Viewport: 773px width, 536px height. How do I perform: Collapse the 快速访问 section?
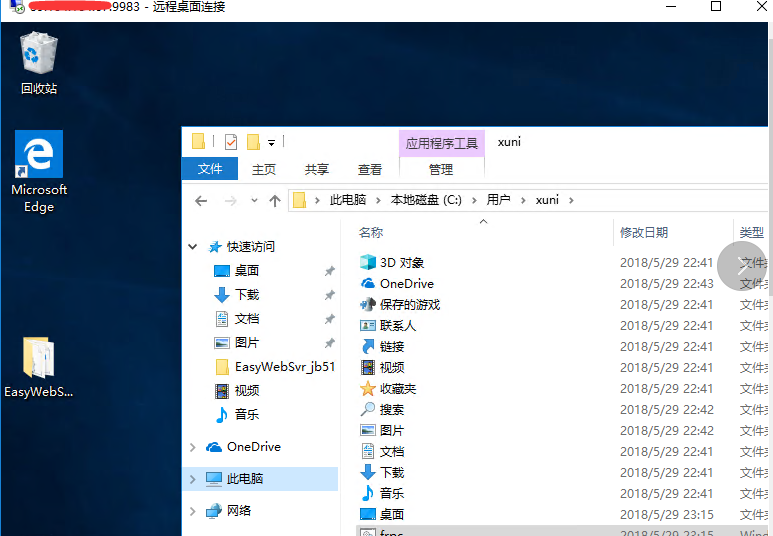tap(192, 247)
